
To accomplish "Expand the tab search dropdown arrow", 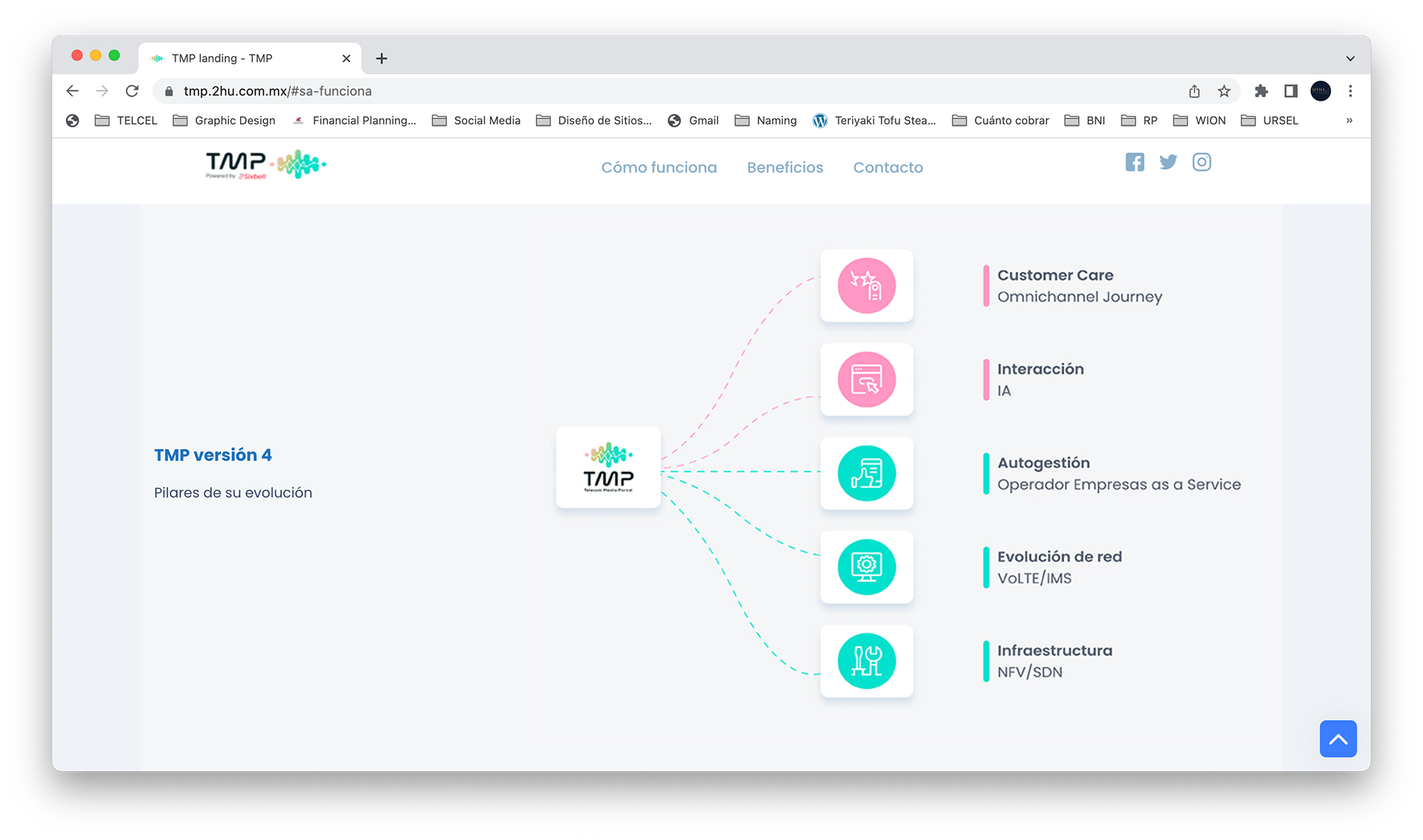I will [1350, 59].
